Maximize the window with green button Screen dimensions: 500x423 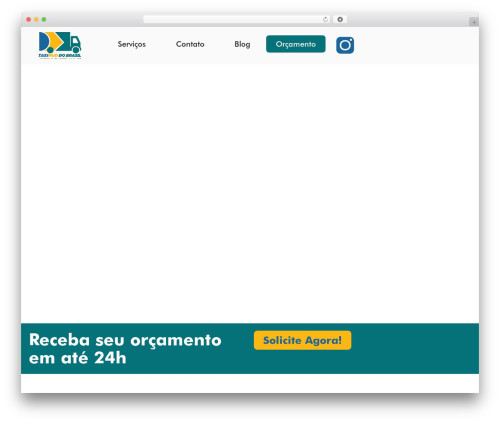44,20
